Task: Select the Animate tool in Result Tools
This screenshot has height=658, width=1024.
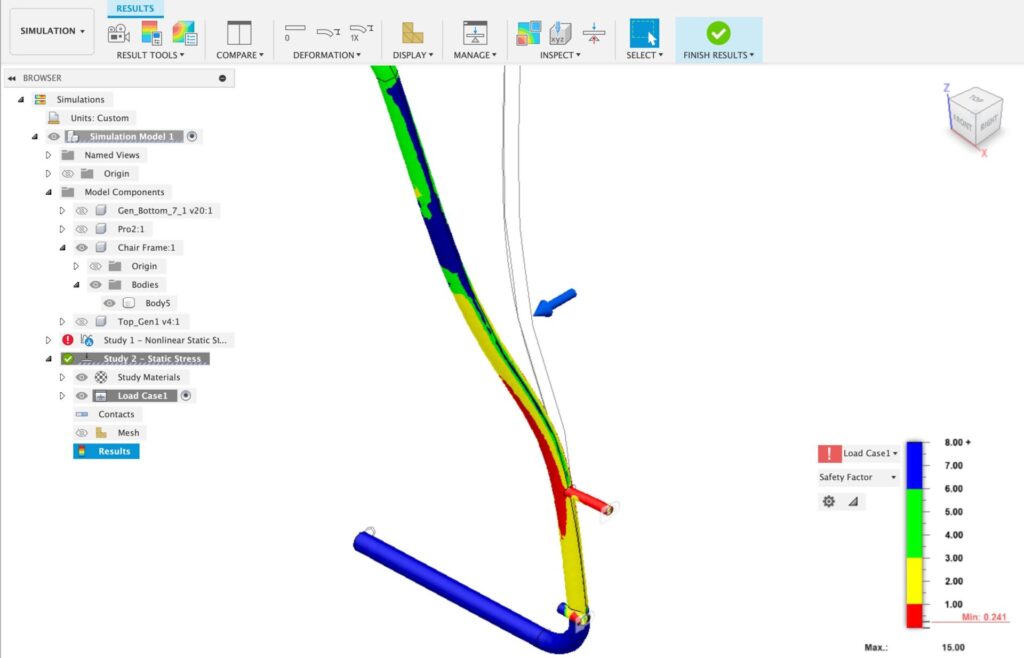Action: [x=117, y=33]
